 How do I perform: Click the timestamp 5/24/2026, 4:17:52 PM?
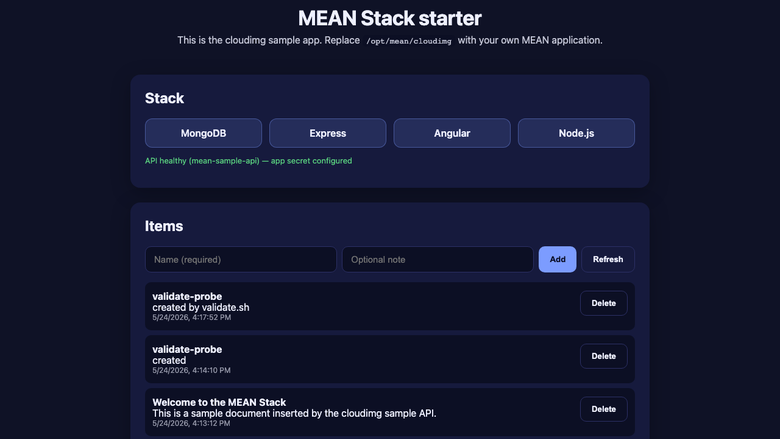[192, 317]
